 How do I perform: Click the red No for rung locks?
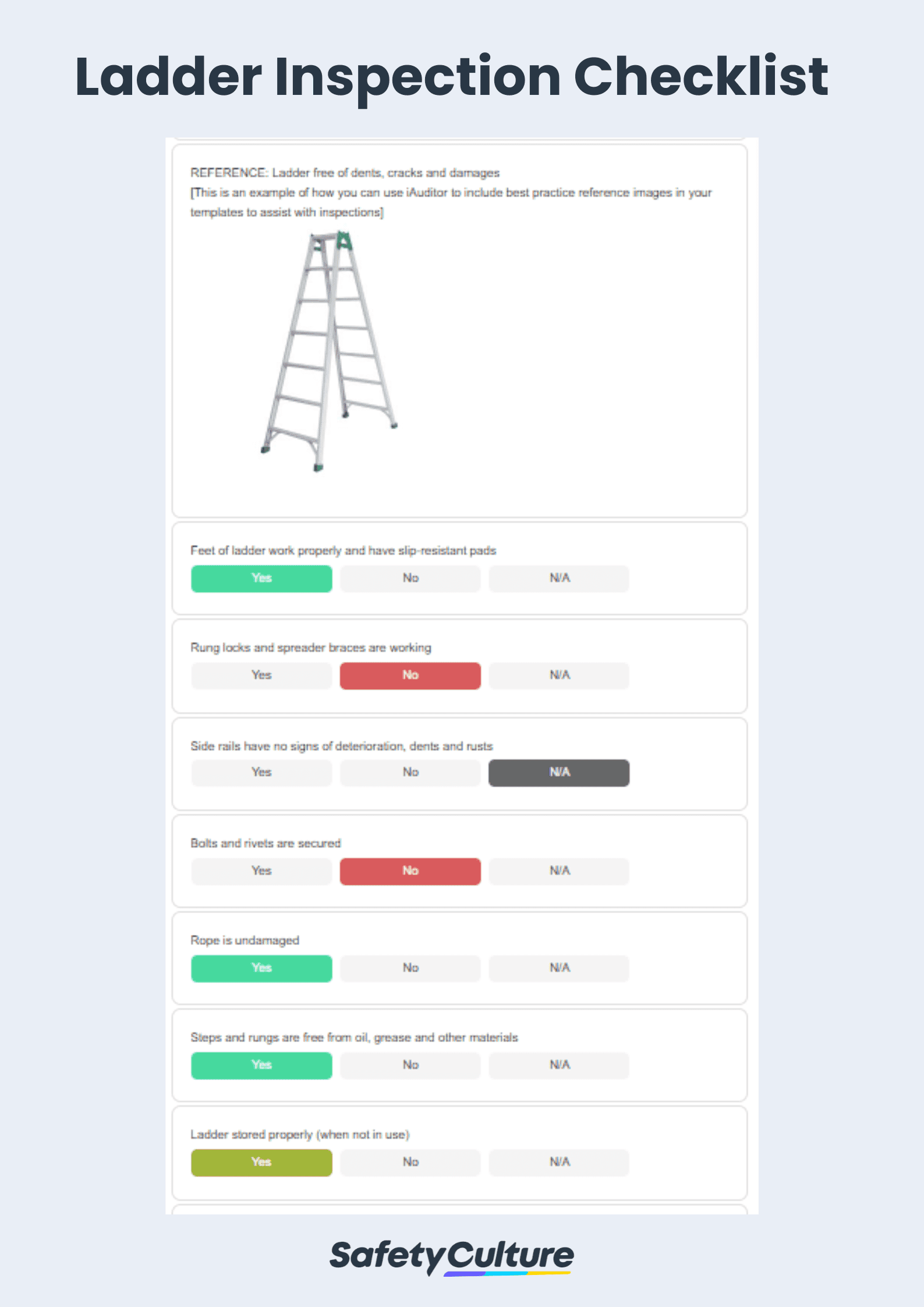(x=410, y=675)
